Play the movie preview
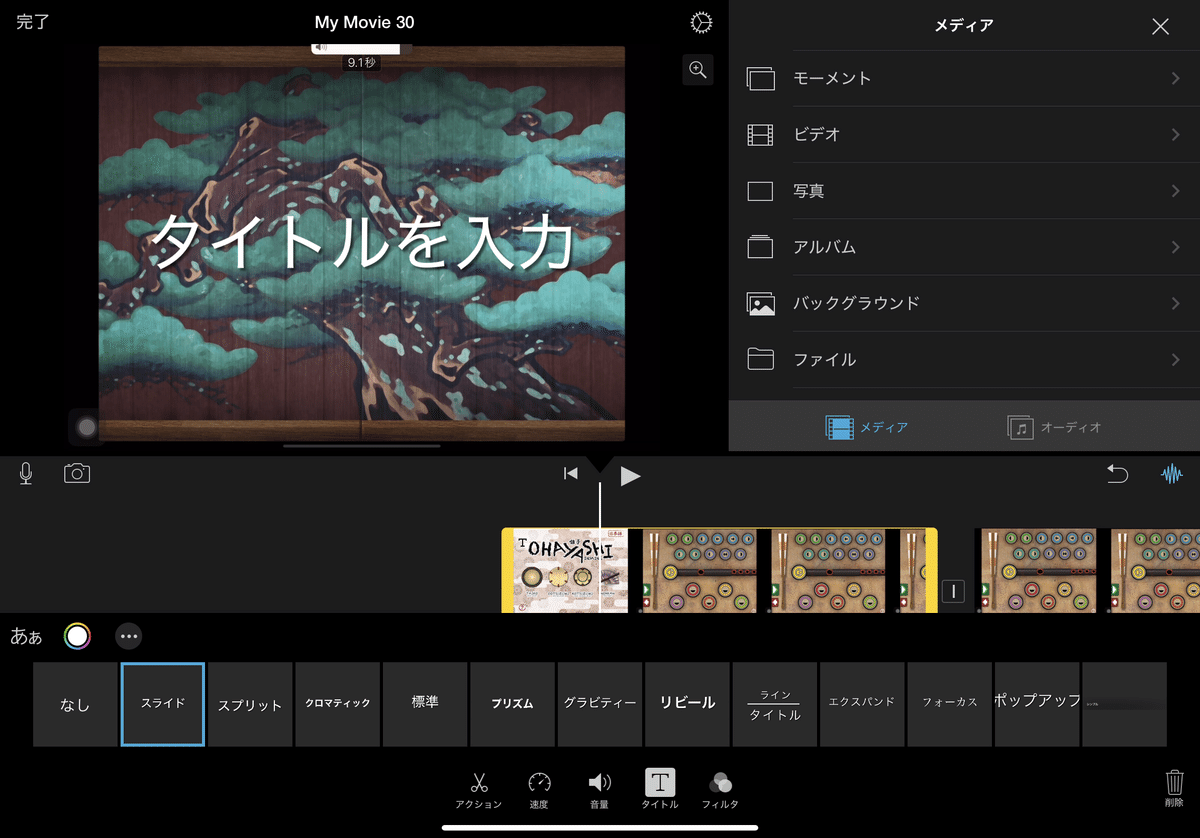This screenshot has width=1200, height=838. pyautogui.click(x=630, y=476)
